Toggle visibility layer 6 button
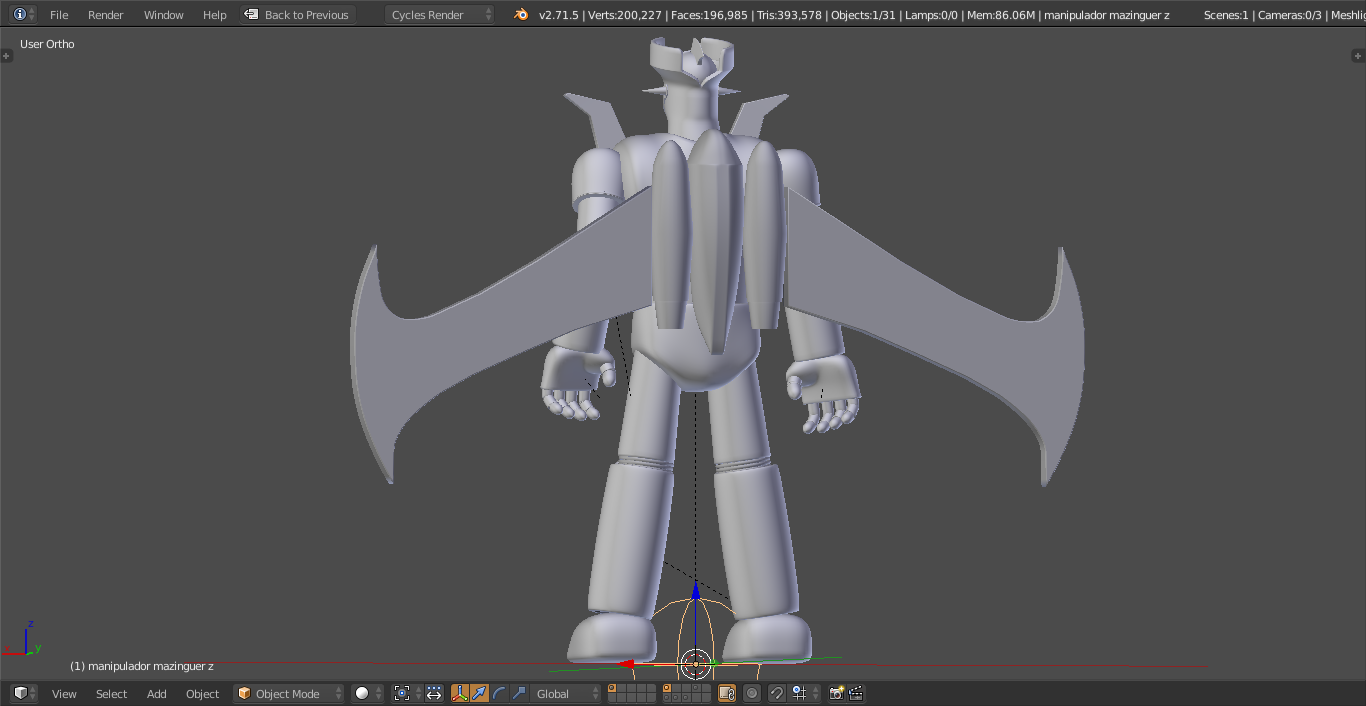Screen dimensions: 1366x706 667,688
